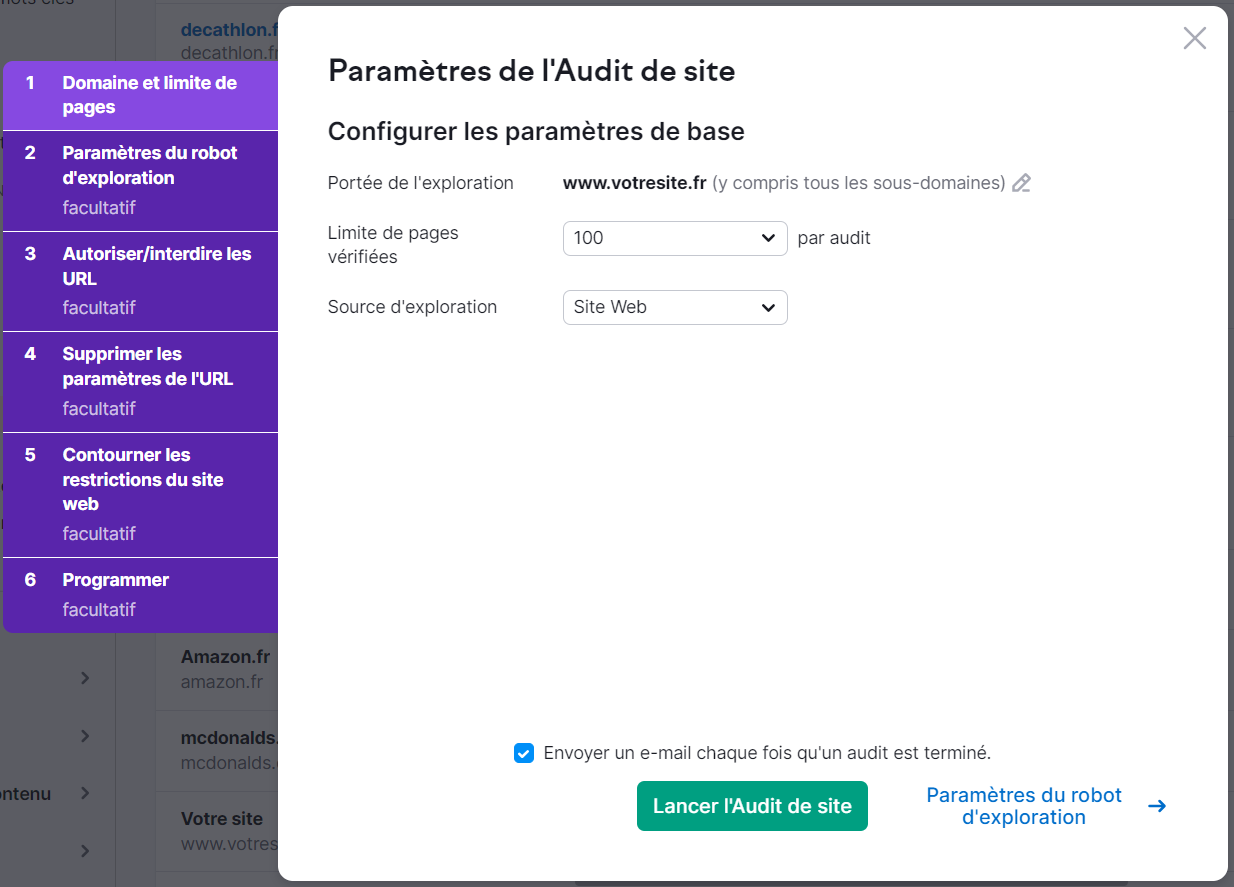
Task: Click the blue arrow icon beside robot settings
Action: (x=1157, y=805)
